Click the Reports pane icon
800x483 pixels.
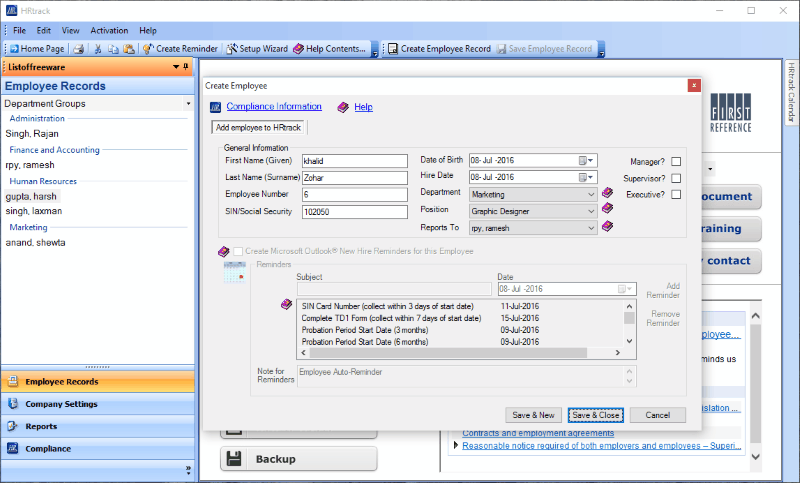[x=13, y=426]
